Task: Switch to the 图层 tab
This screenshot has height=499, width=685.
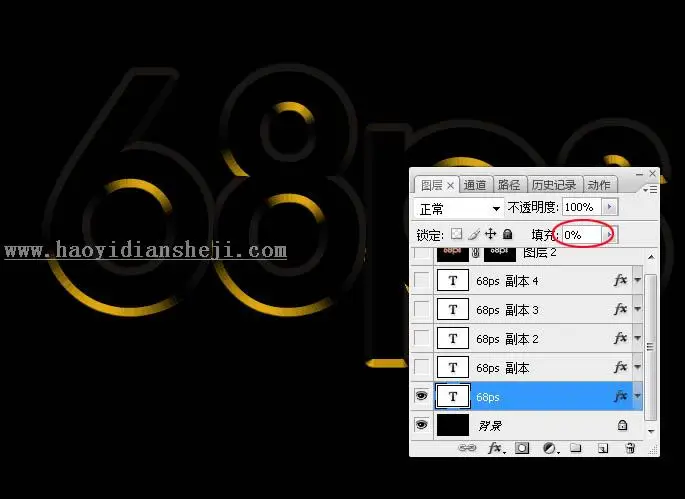Action: click(432, 185)
